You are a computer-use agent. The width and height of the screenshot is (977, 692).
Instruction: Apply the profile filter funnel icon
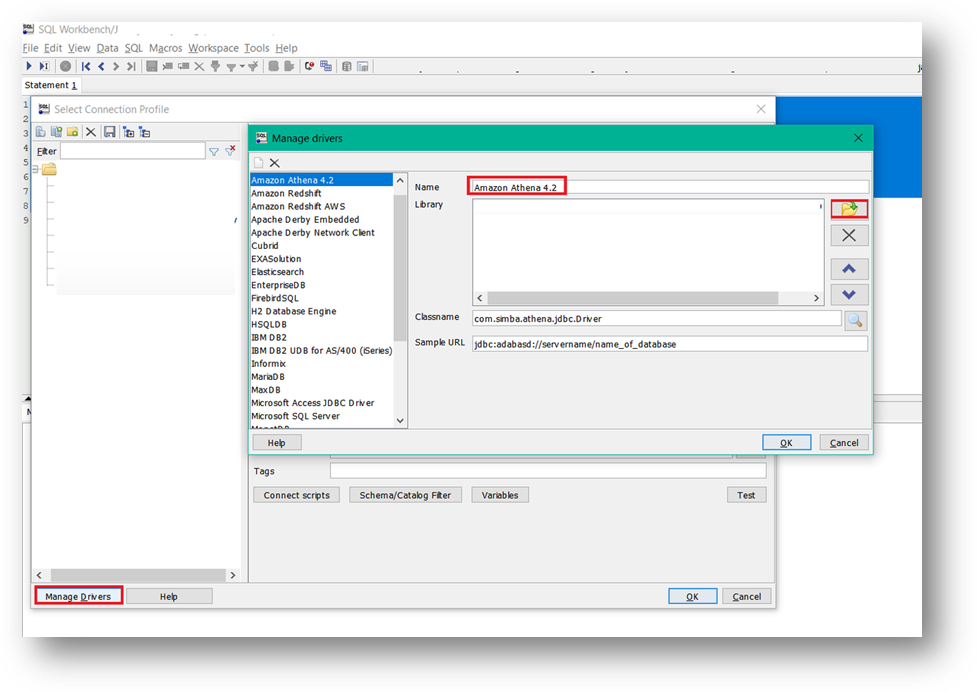click(x=214, y=151)
